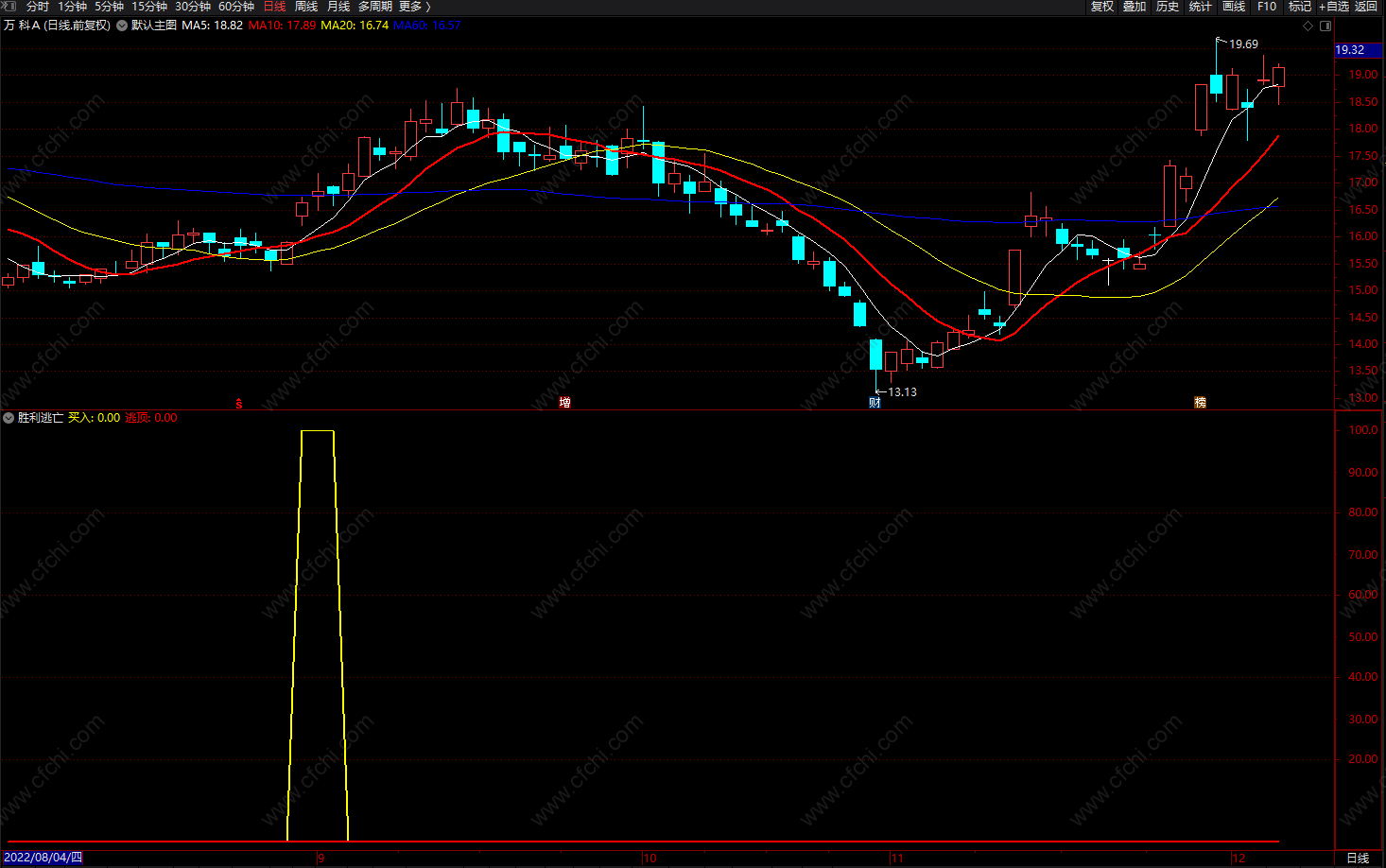The height and width of the screenshot is (868, 1386).
Task: Open 统计 statistics
Action: click(x=1201, y=6)
